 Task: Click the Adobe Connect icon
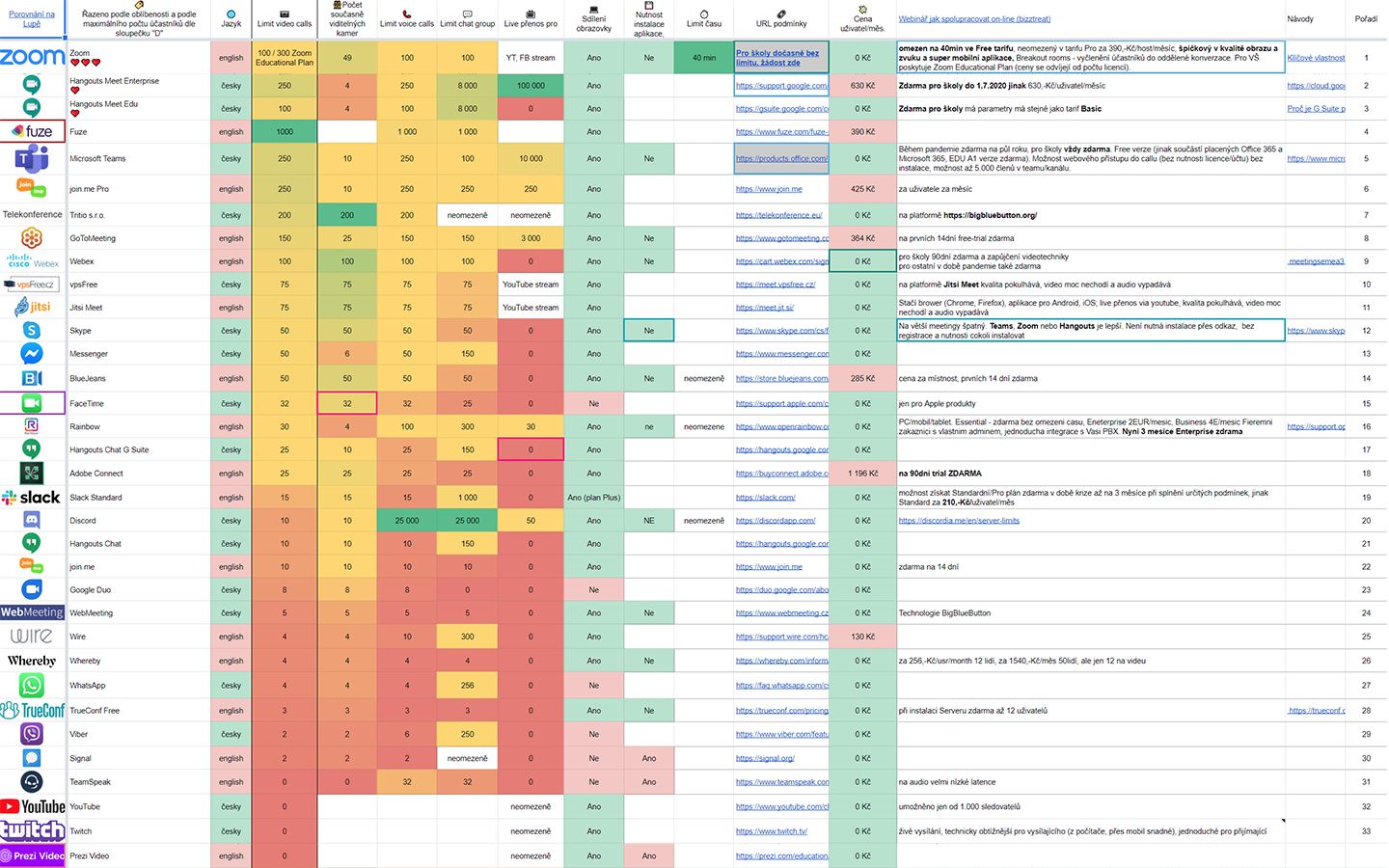[x=32, y=473]
